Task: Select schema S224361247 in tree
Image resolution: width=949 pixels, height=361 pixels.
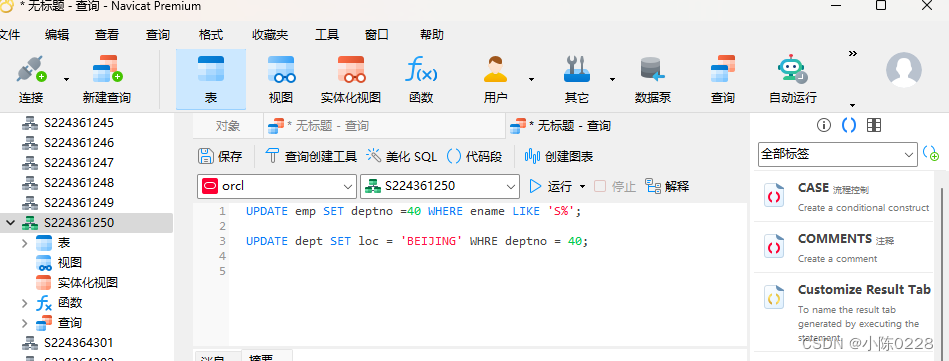Action: [x=79, y=163]
